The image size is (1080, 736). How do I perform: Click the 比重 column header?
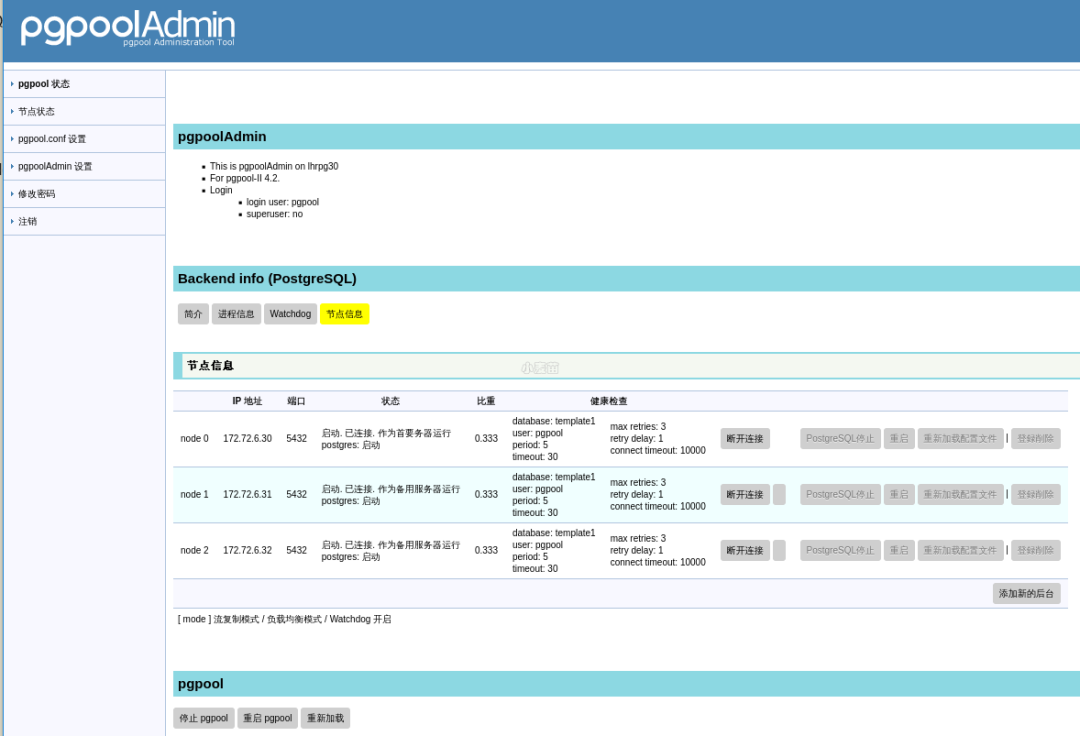click(x=486, y=401)
